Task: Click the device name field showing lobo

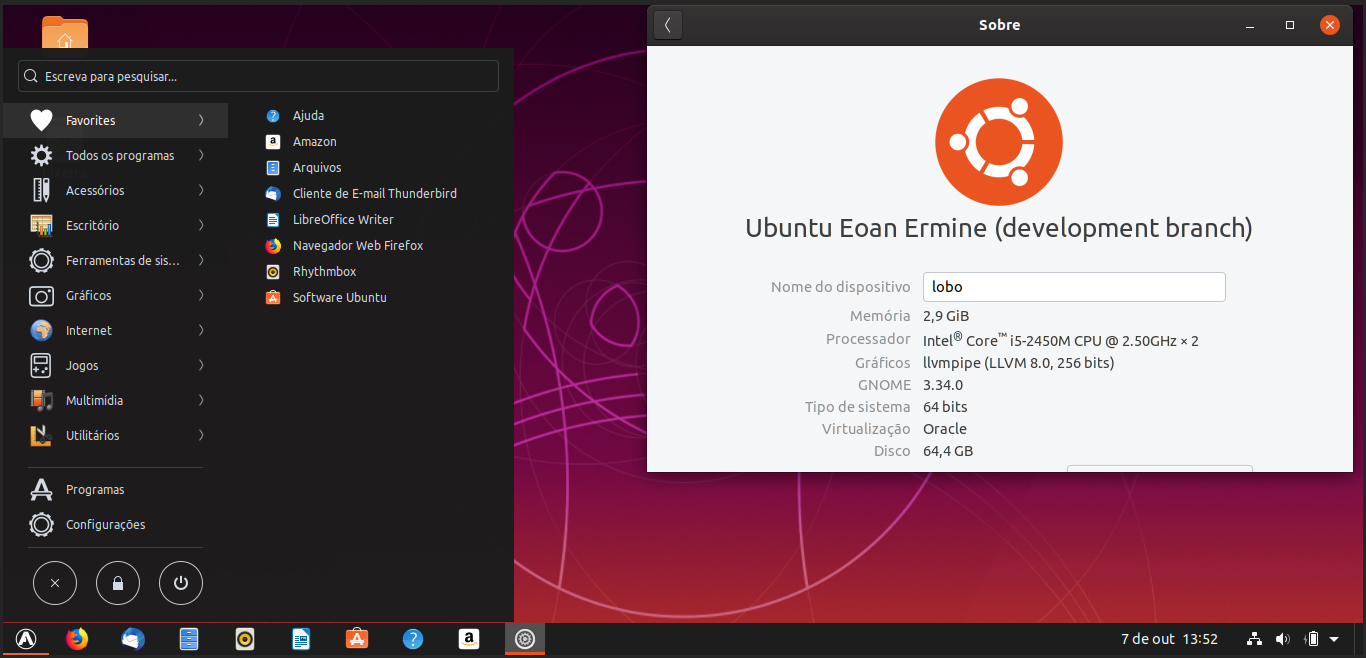Action: click(1073, 287)
